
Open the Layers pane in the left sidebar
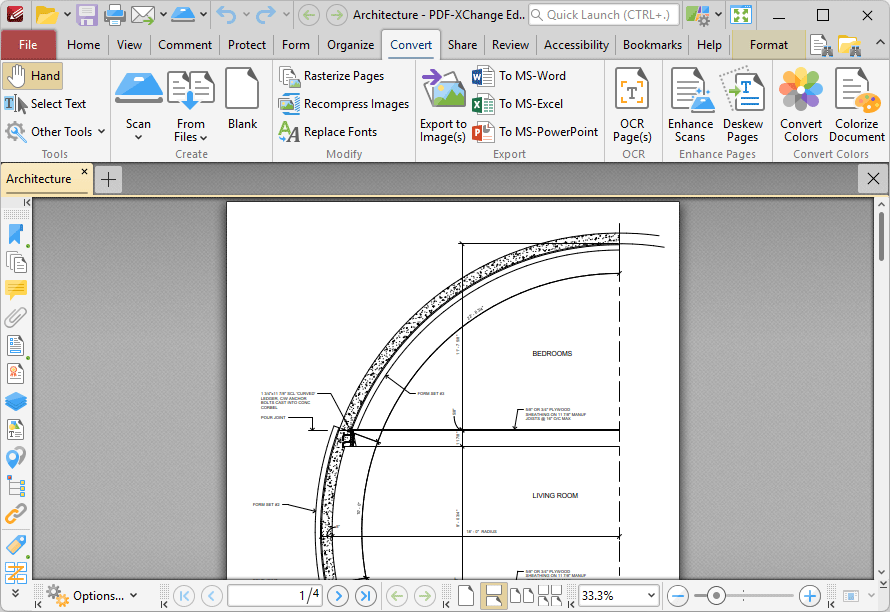click(x=16, y=401)
